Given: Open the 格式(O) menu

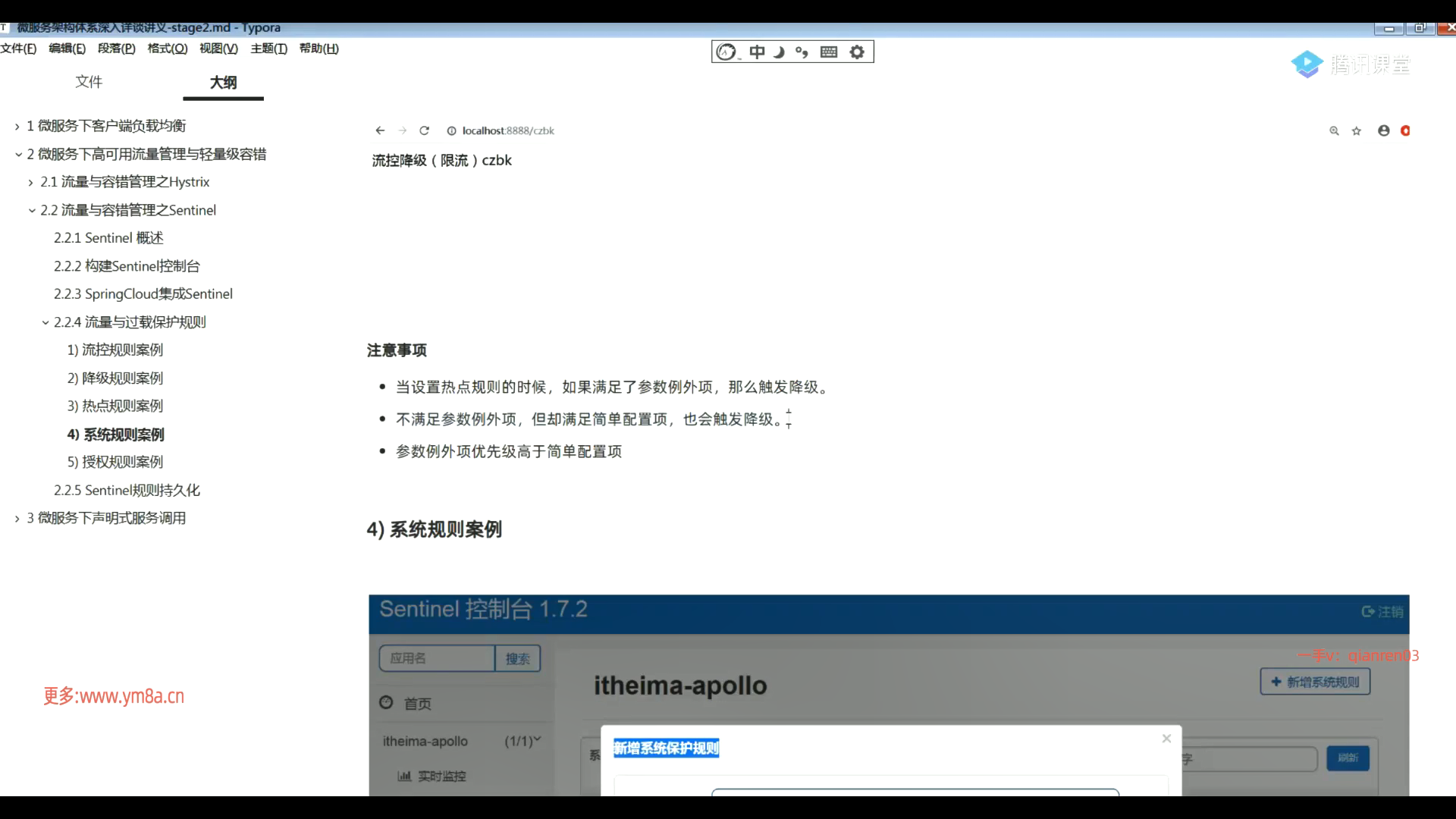Looking at the screenshot, I should pos(167,49).
